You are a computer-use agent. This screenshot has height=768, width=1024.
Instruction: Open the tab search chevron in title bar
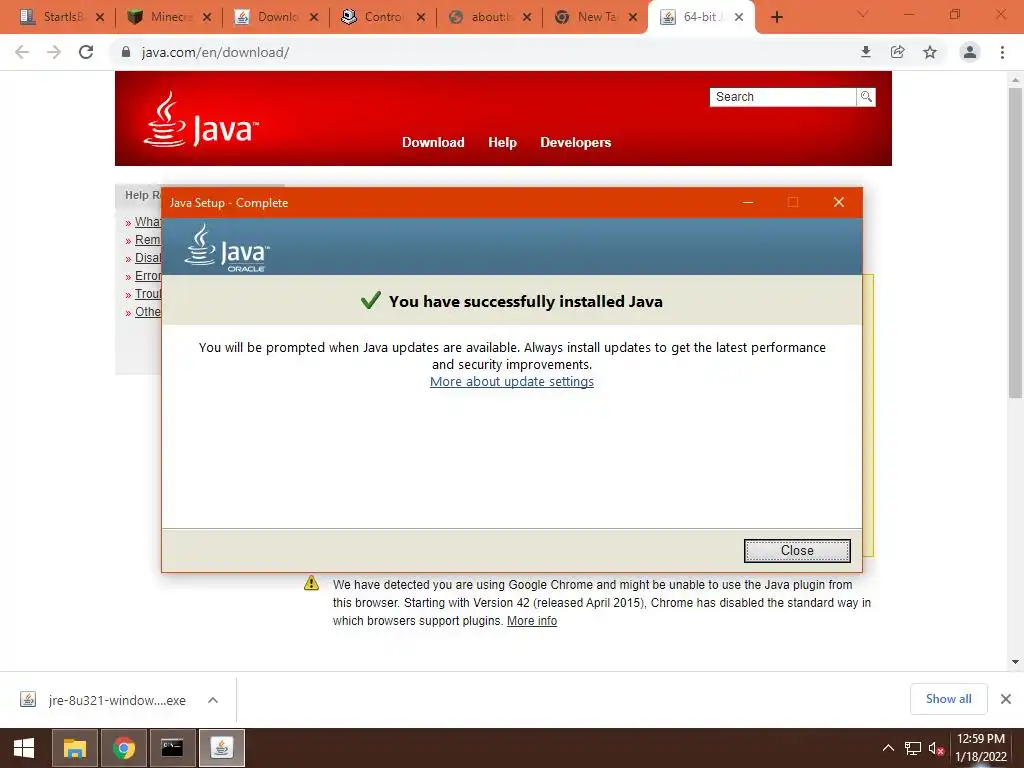(862, 14)
